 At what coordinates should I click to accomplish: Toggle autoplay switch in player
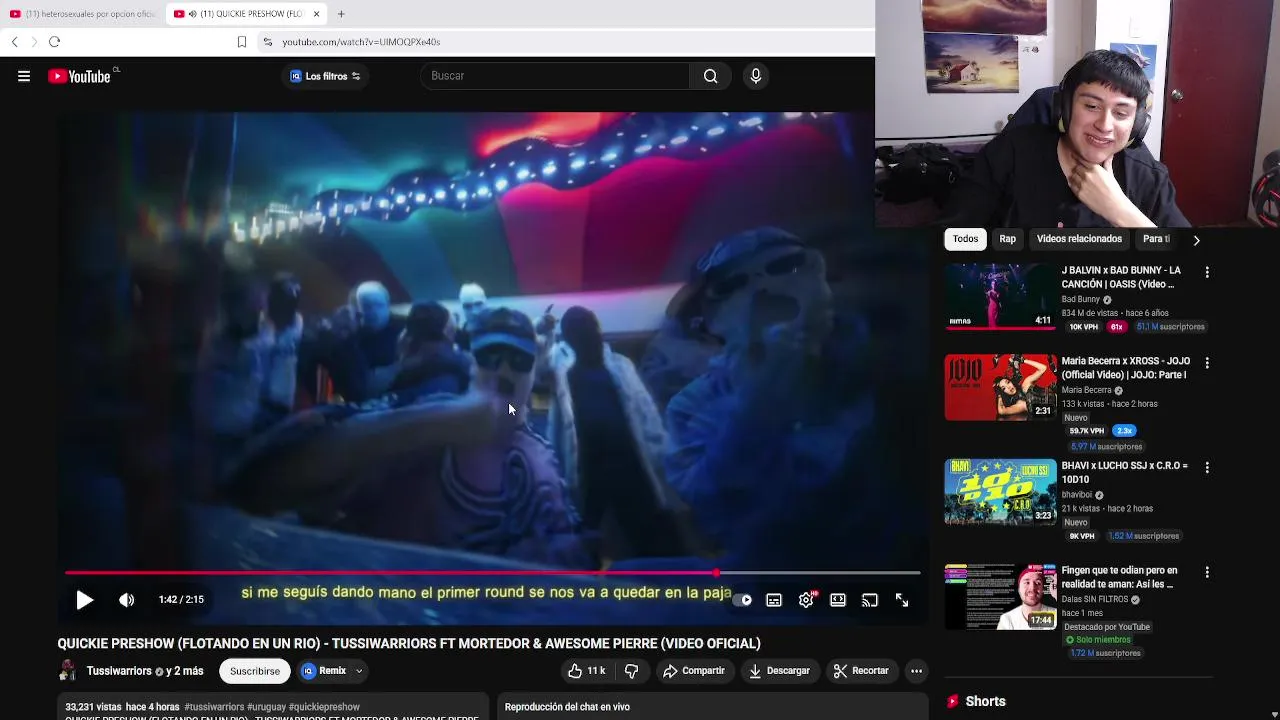point(742,600)
